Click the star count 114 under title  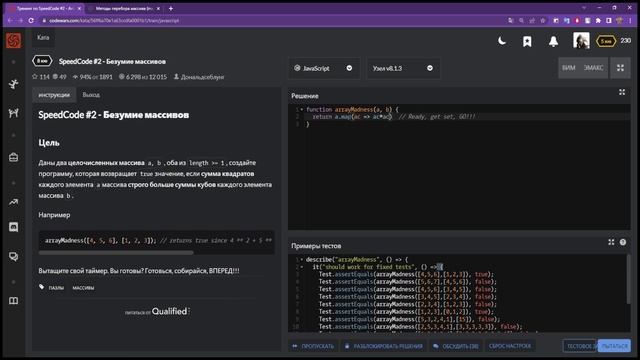[41, 77]
